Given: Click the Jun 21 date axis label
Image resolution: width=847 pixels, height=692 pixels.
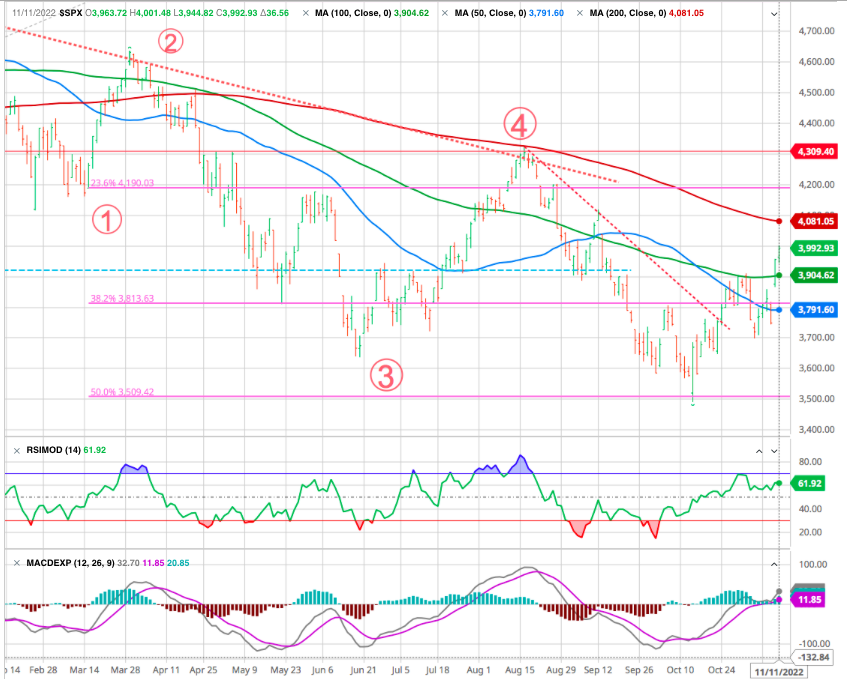Looking at the screenshot, I should click(x=363, y=670).
